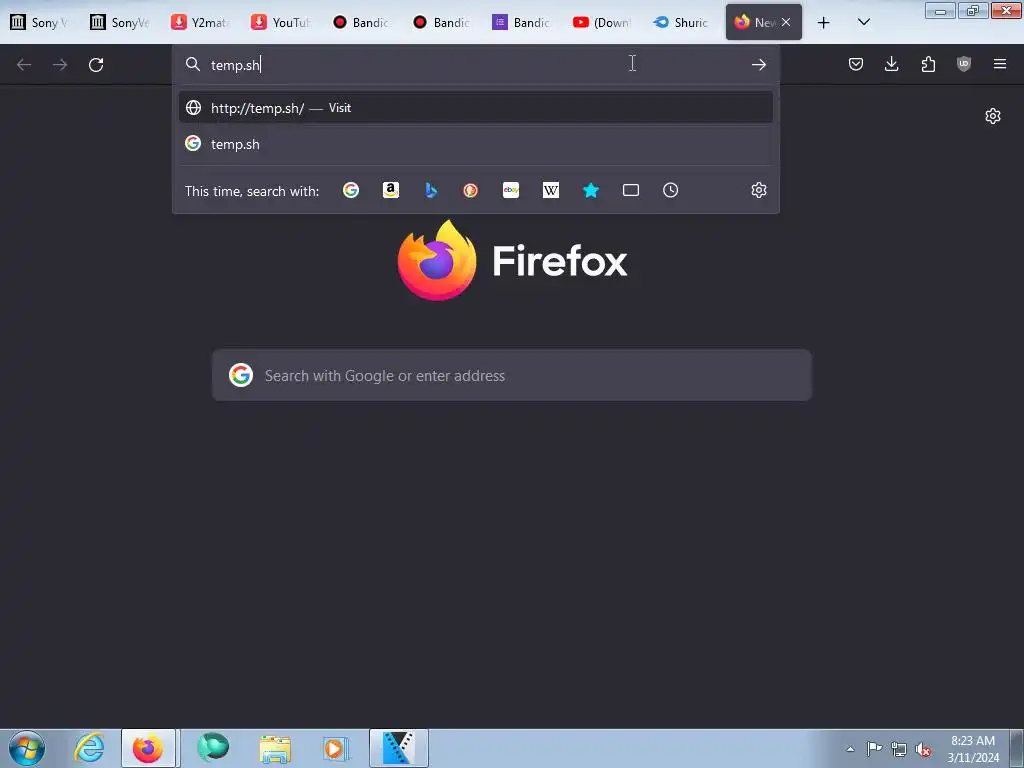Search this time with Amazon icon

pos(391,190)
